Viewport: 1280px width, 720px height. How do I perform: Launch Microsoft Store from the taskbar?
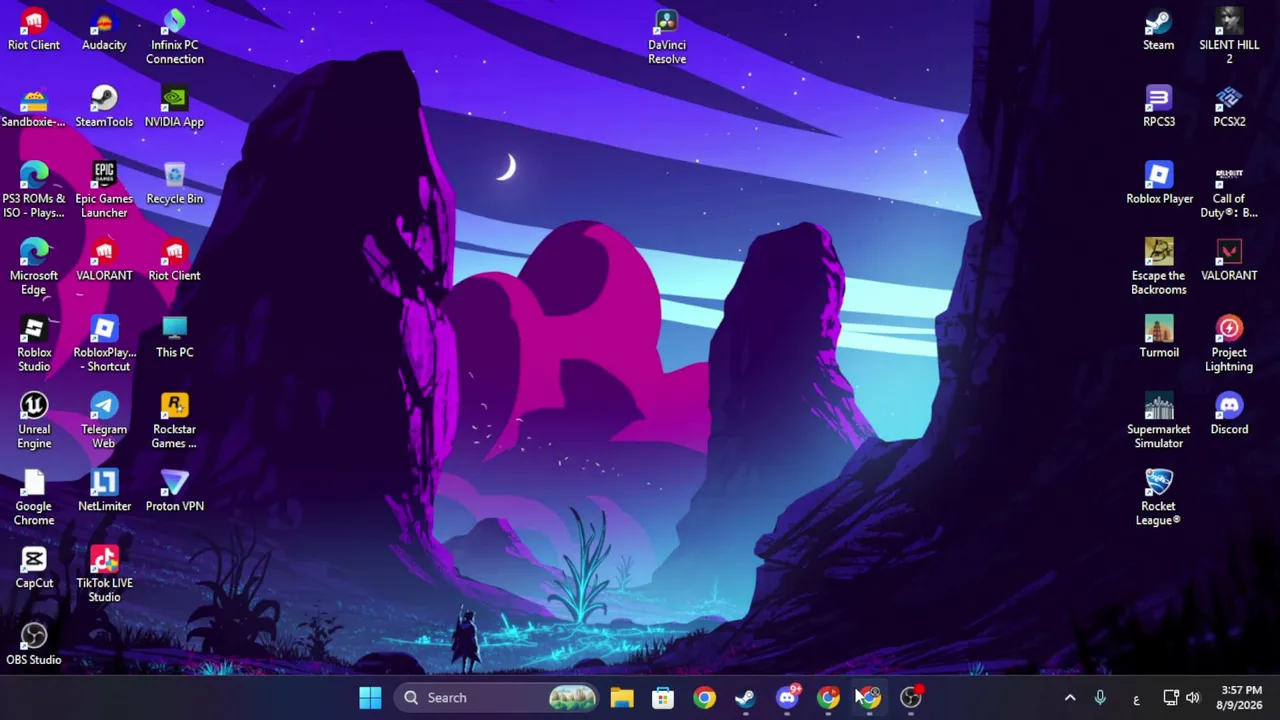tap(663, 697)
